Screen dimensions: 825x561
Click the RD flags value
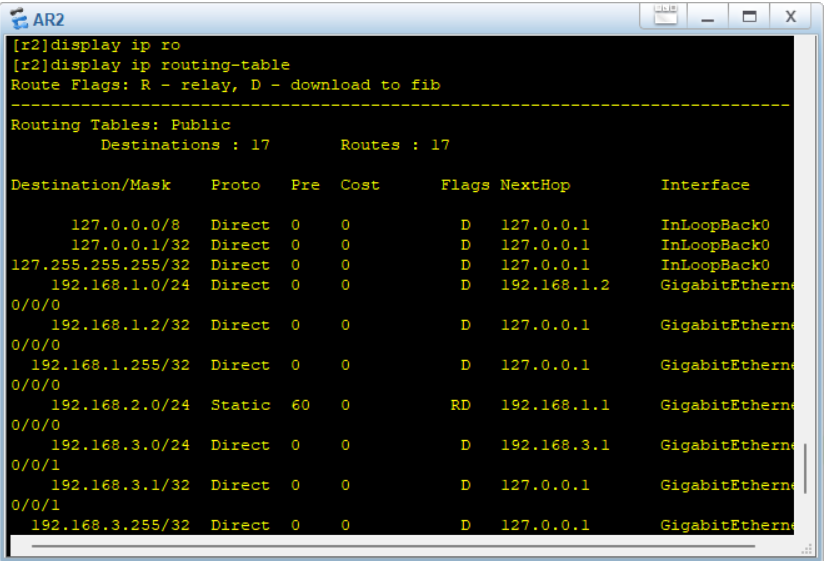pos(460,405)
